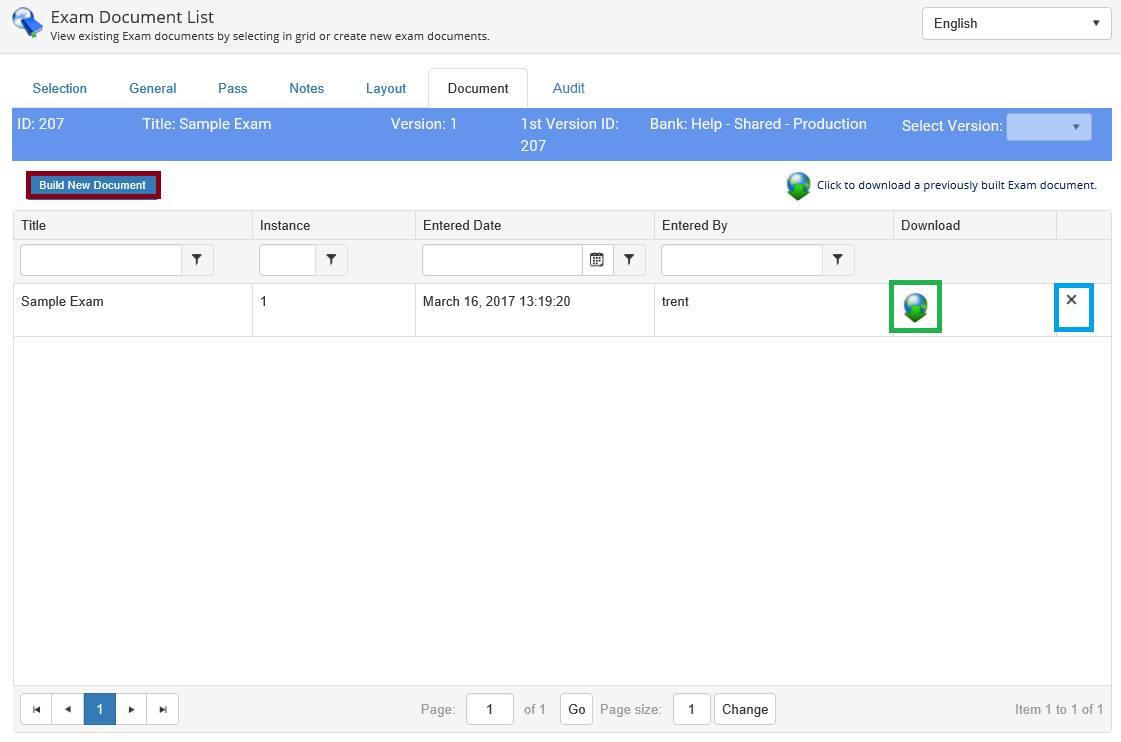Click the Go page button
This screenshot has height=742, width=1121.
point(576,709)
